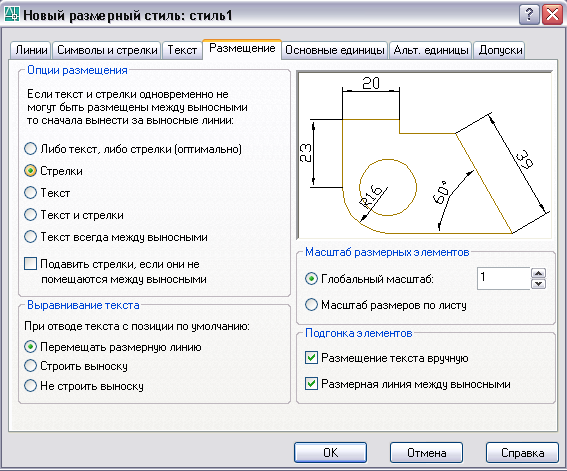Image resolution: width=567 pixels, height=471 pixels.
Task: Go to Основные единицы tab
Action: pos(334,50)
